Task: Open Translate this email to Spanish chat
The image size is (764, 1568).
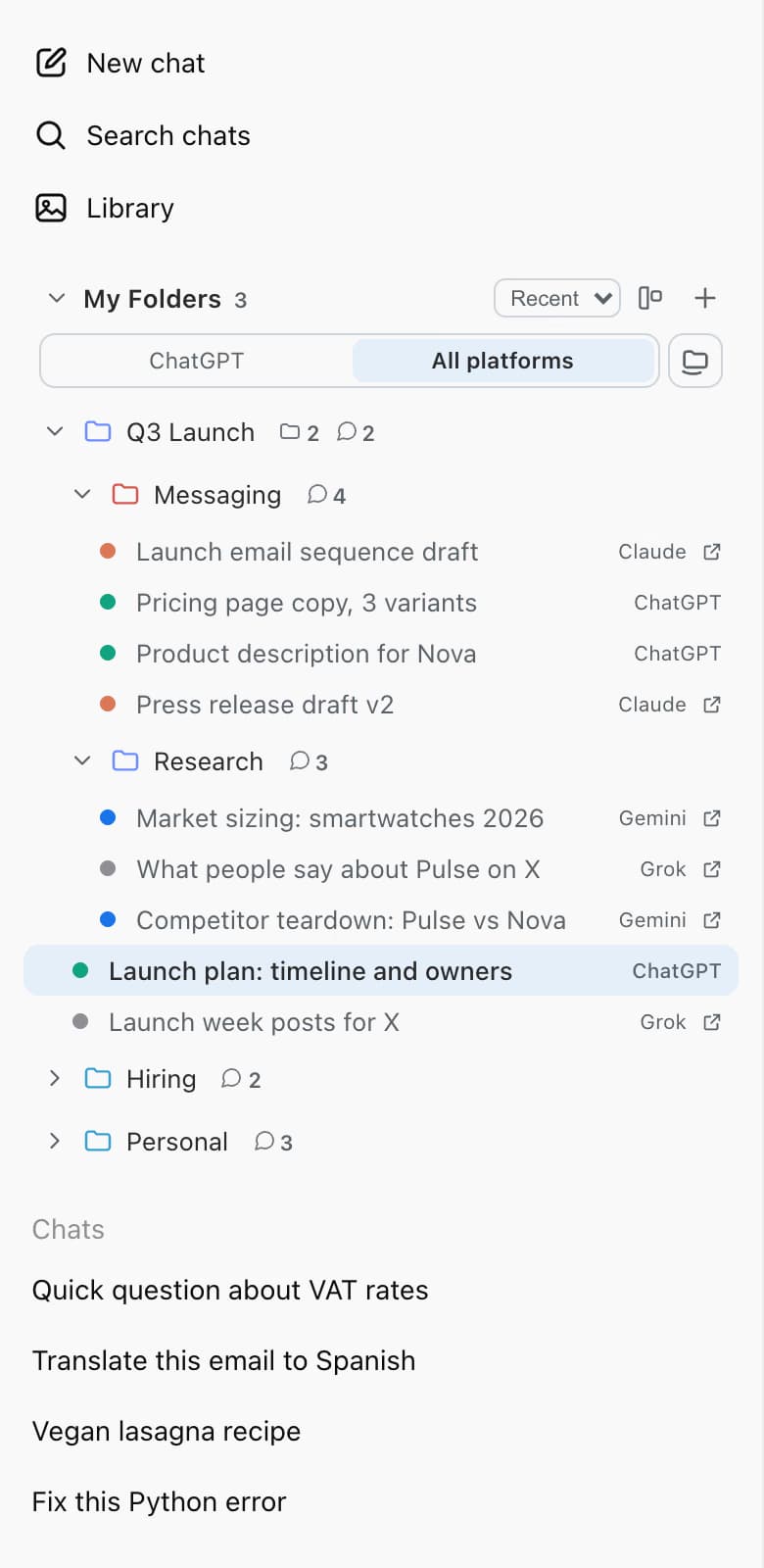Action: (223, 1360)
